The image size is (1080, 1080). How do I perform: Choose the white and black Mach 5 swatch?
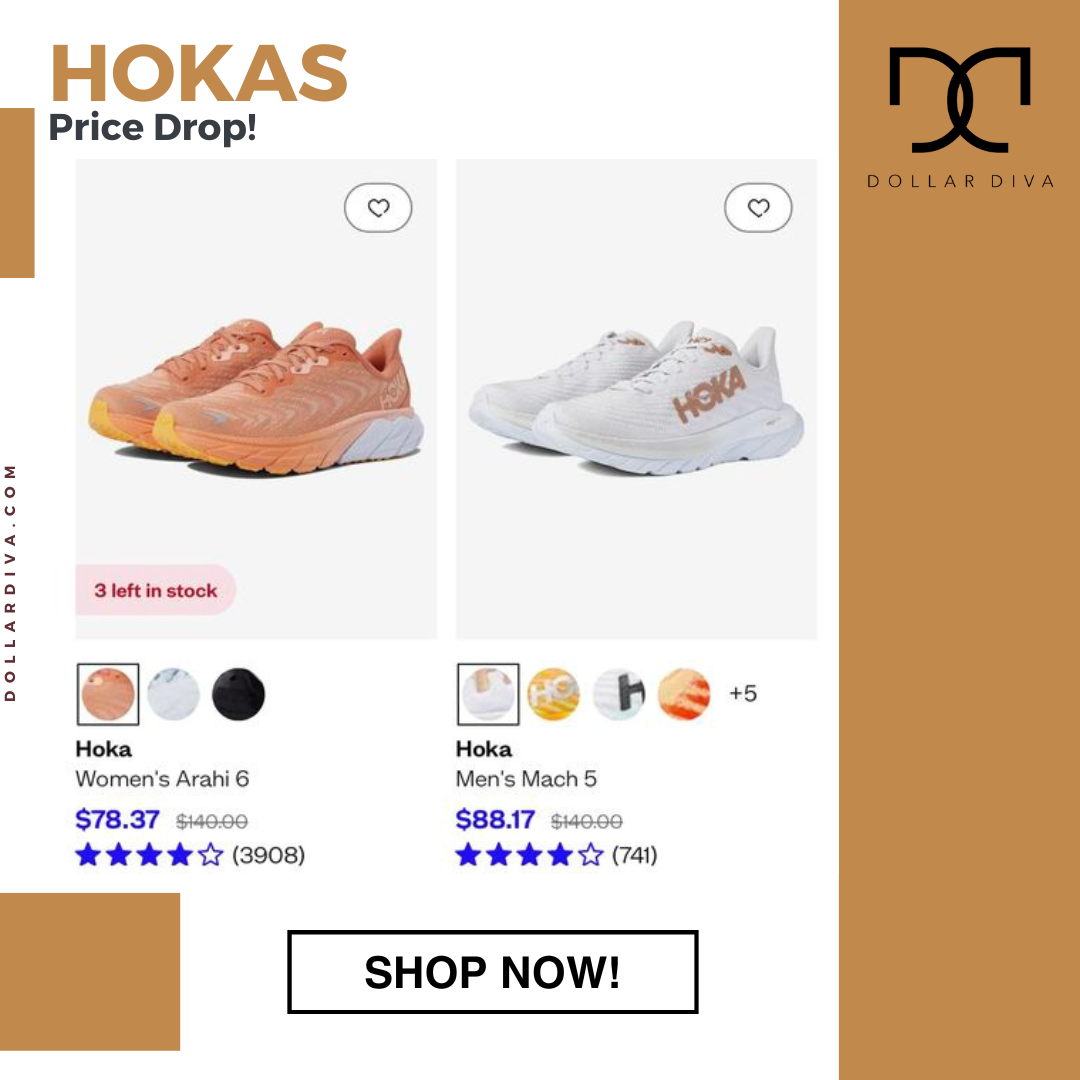coord(619,694)
